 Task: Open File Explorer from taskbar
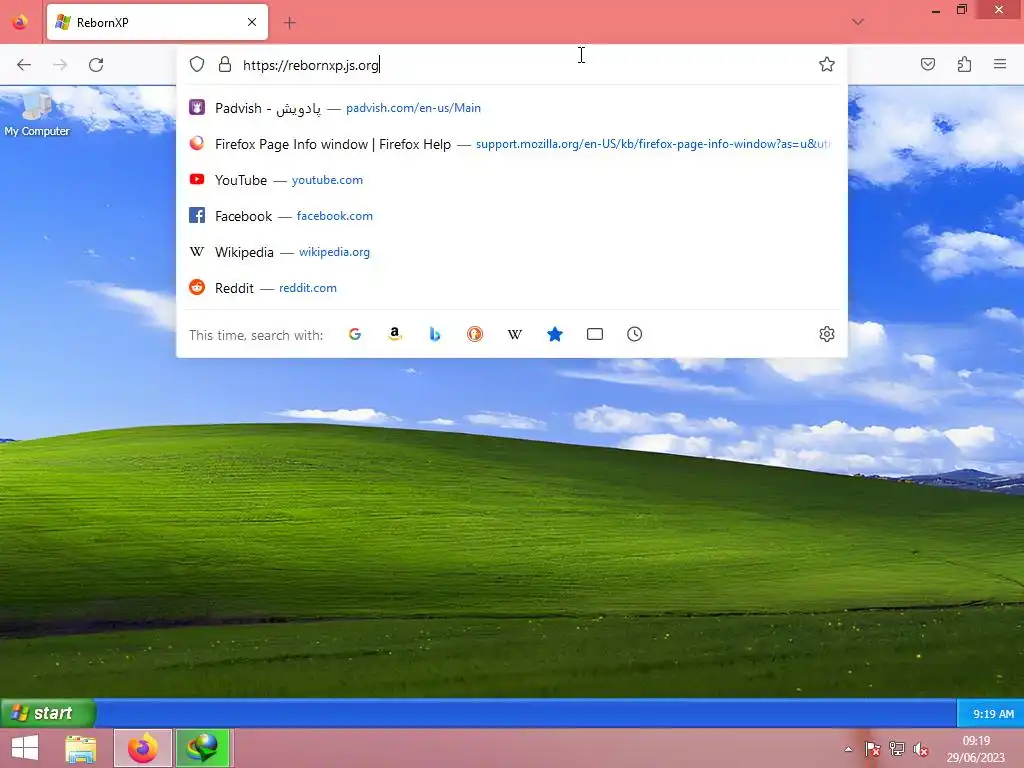pos(81,748)
